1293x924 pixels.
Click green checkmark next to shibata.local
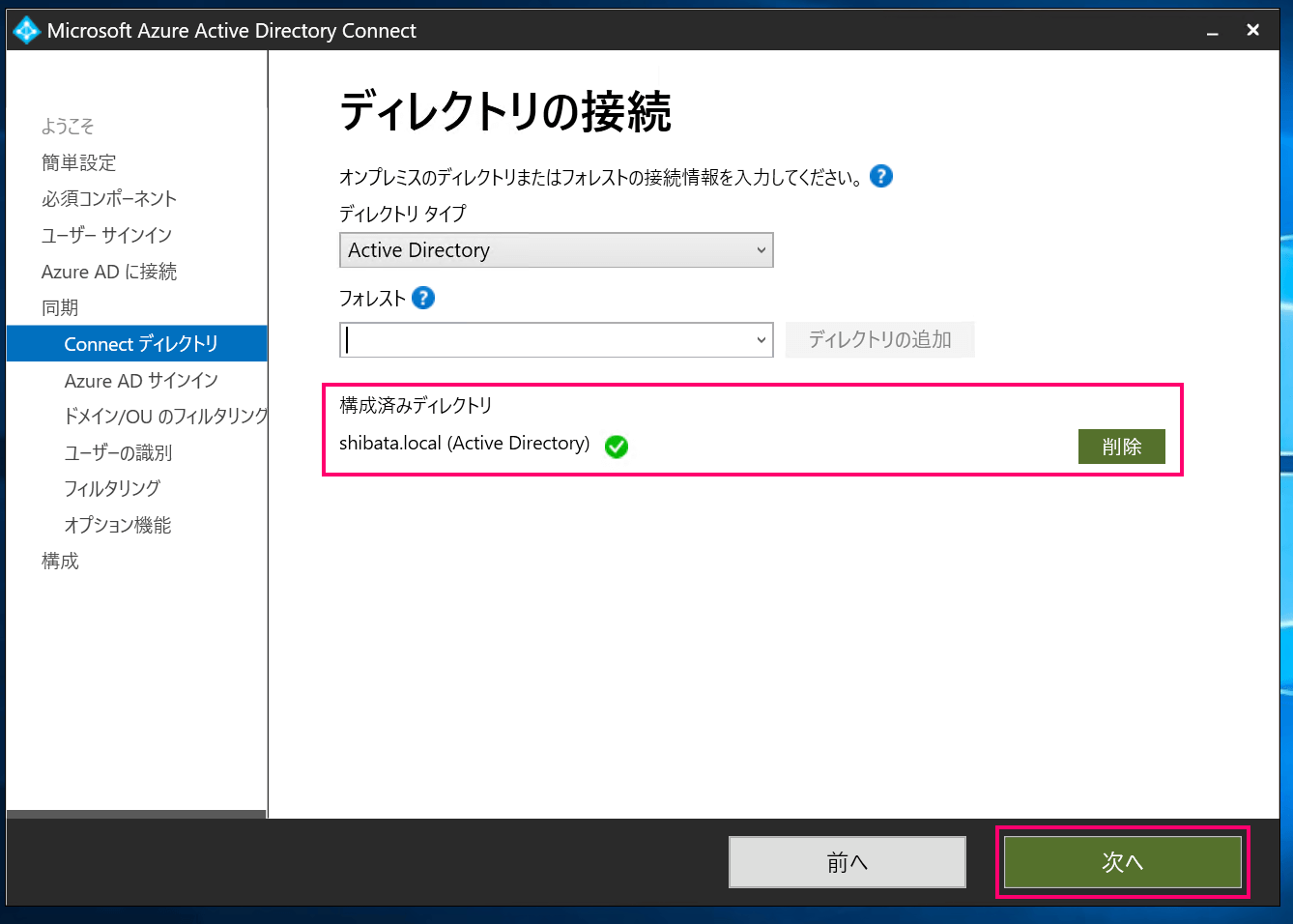pyautogui.click(x=616, y=446)
